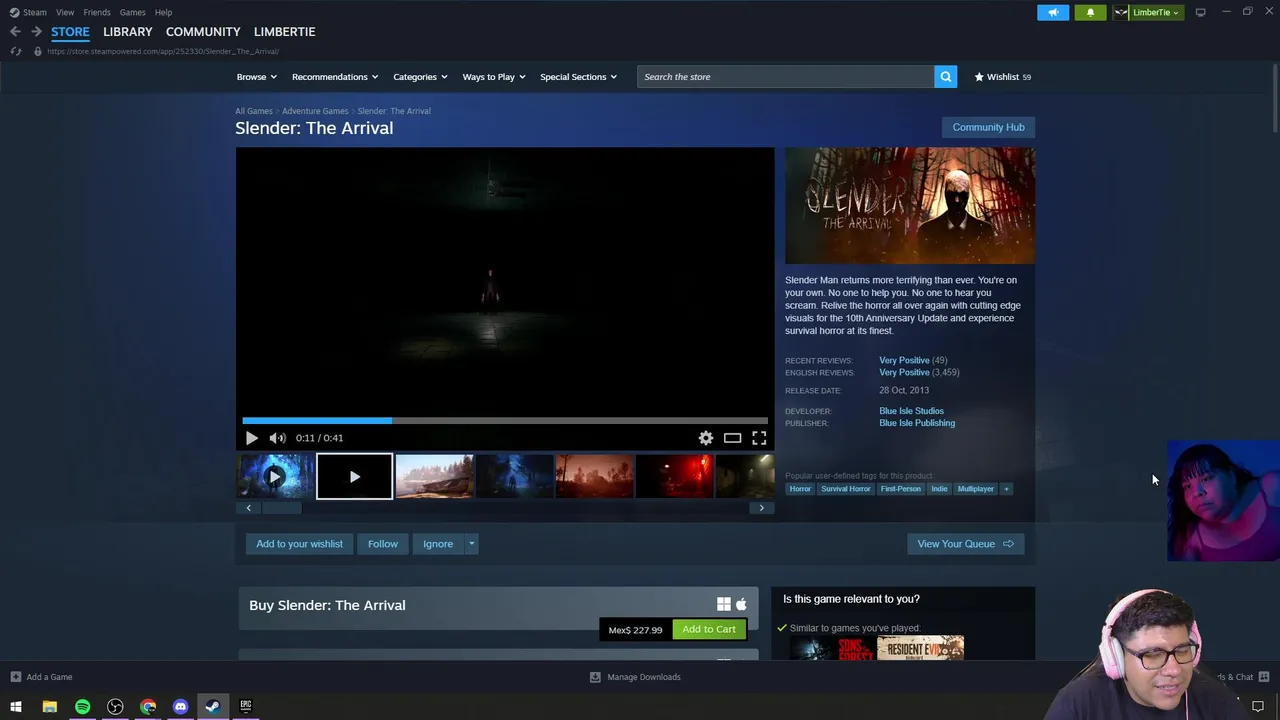Seek in the trailer progress bar

(x=505, y=421)
